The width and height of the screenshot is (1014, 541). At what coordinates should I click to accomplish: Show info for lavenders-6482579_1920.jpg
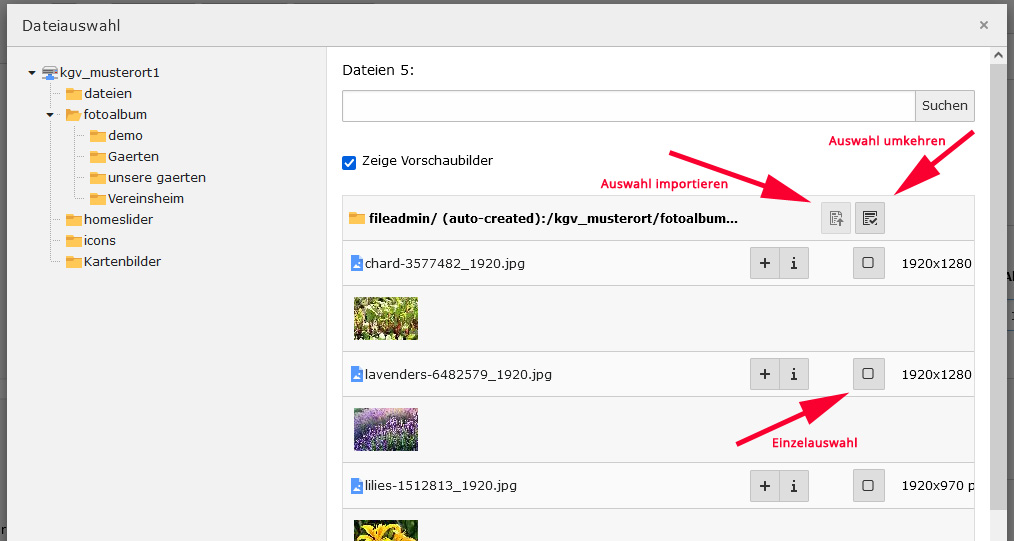[794, 374]
